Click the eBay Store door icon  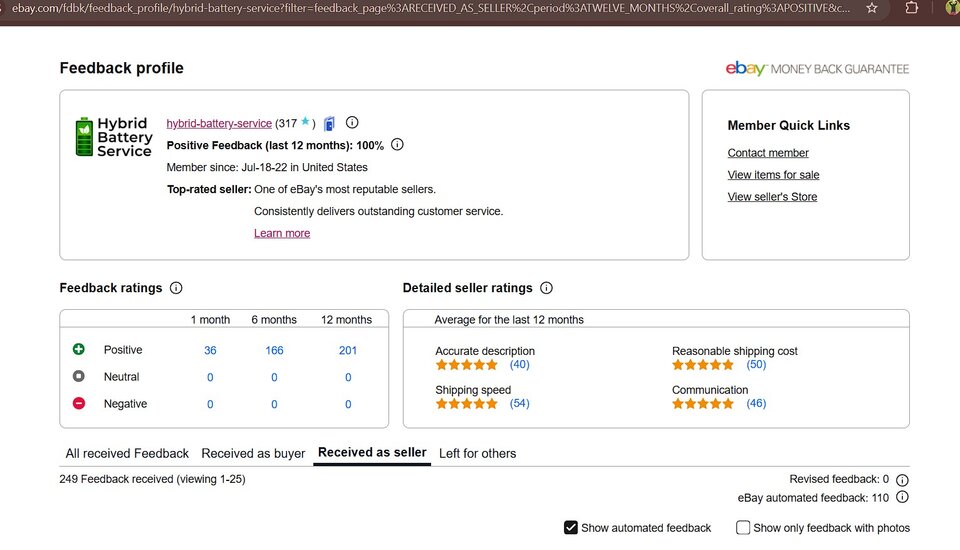pos(330,123)
